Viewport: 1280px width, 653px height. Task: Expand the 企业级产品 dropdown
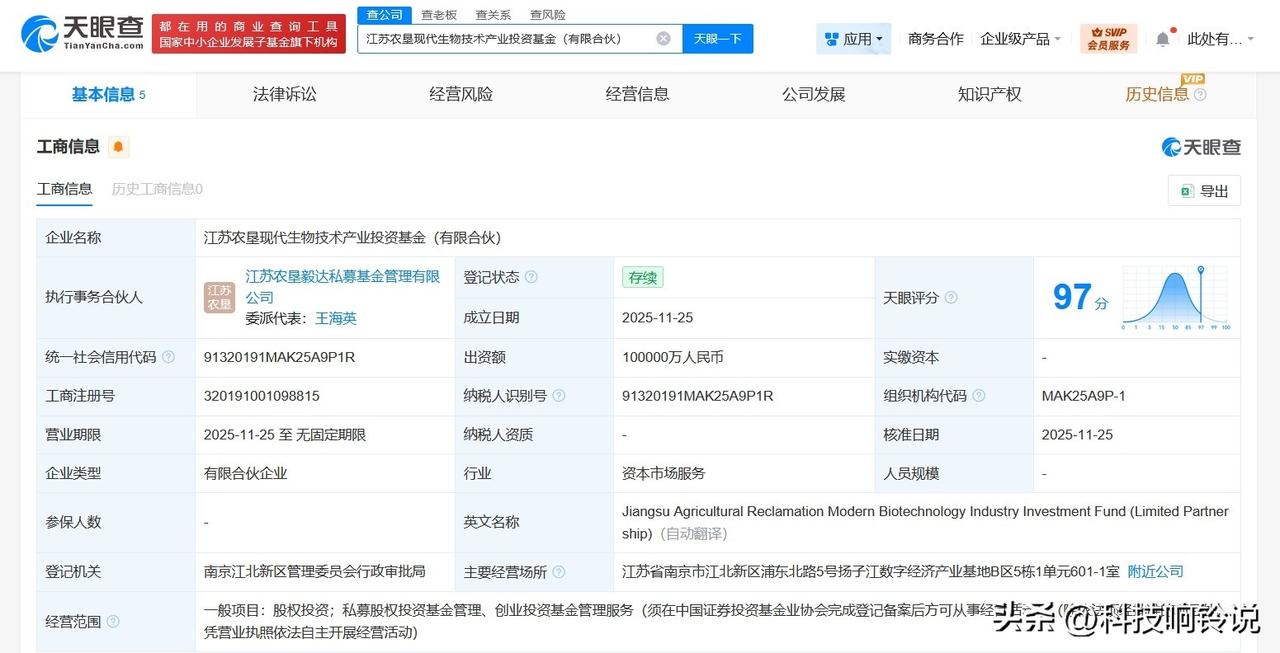click(1020, 39)
